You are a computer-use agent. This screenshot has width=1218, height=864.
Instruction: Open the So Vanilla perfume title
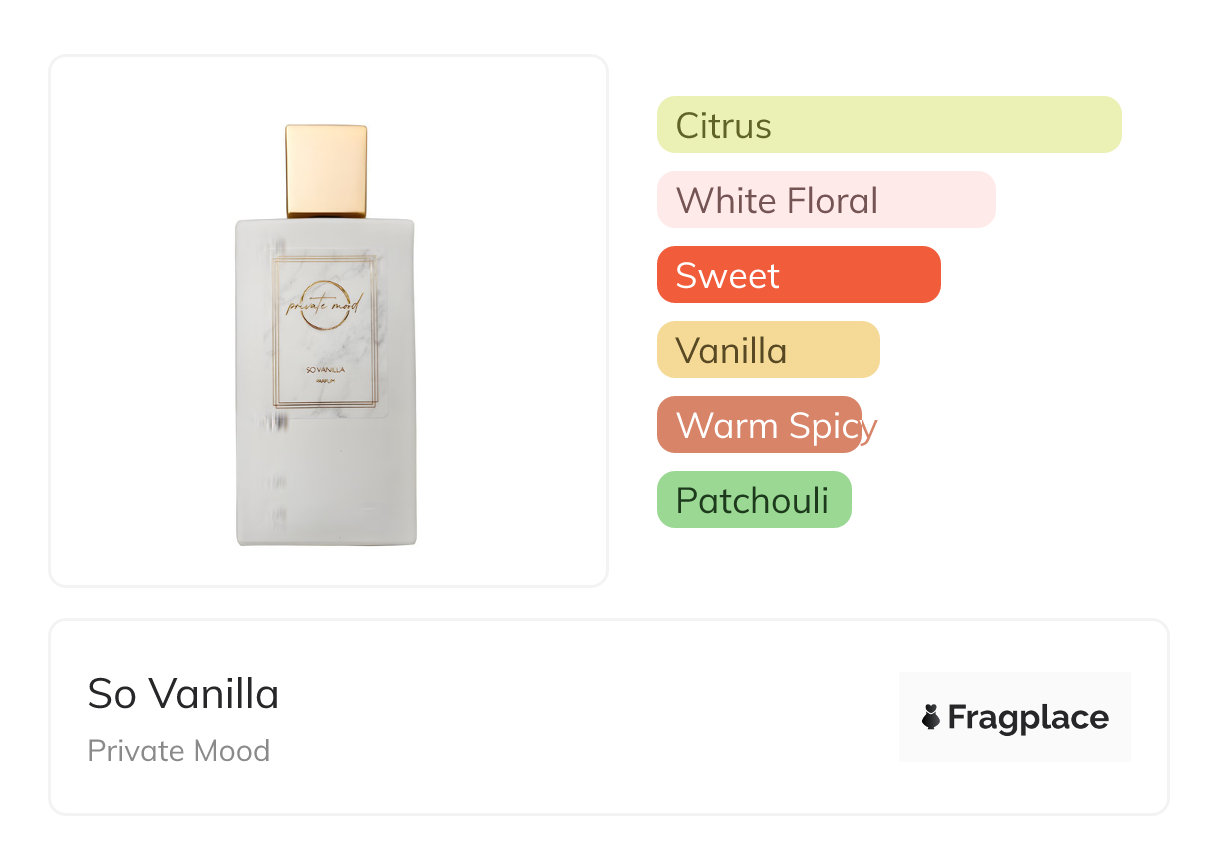tap(183, 693)
